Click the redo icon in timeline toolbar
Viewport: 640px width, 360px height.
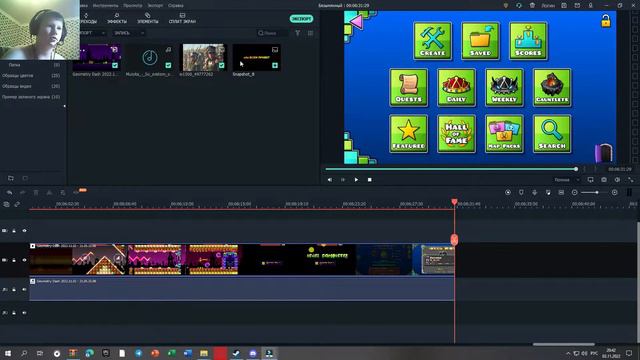click(x=23, y=193)
